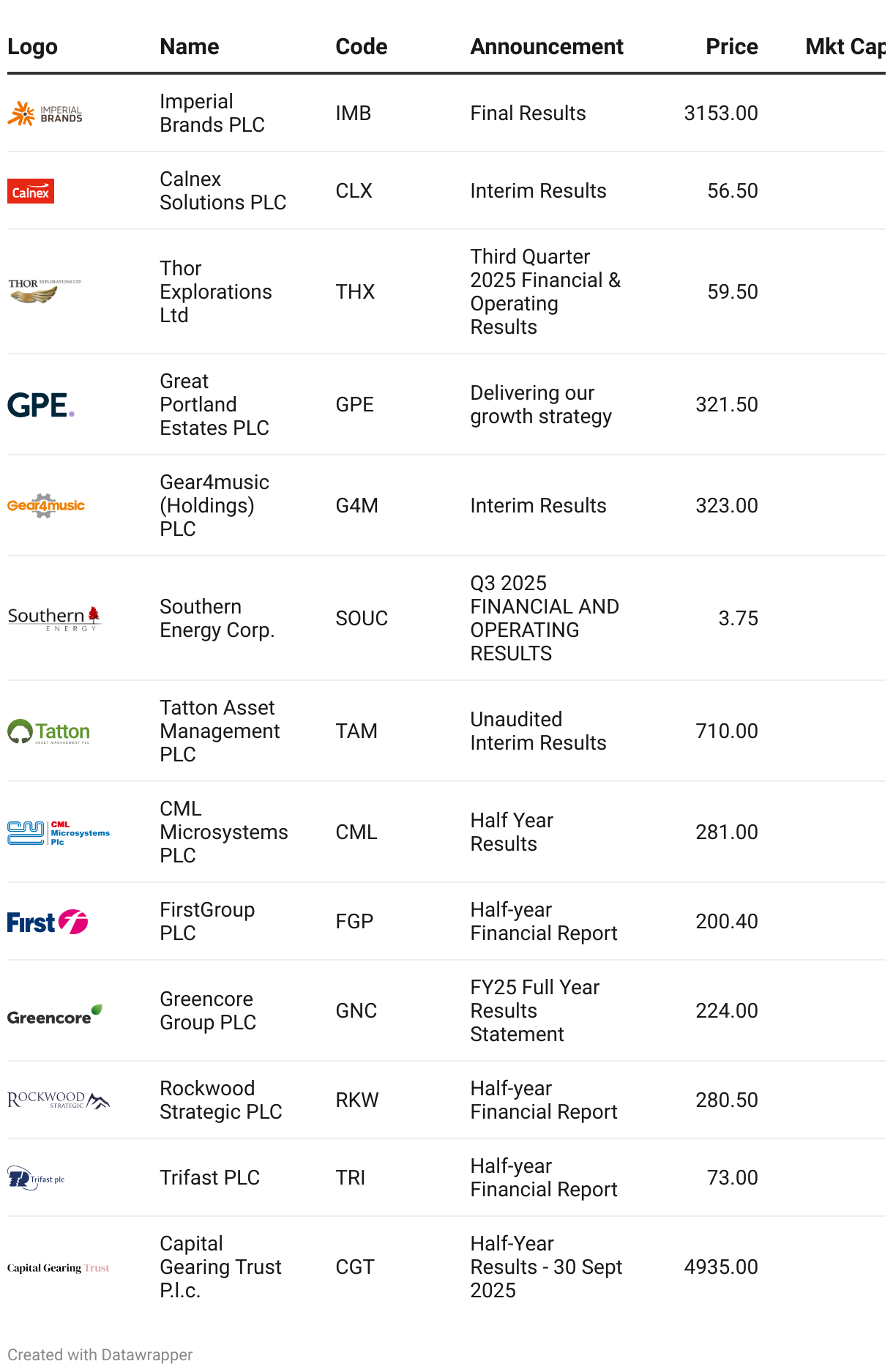Click the Announcement column header
893x1372 pixels.
click(x=546, y=47)
